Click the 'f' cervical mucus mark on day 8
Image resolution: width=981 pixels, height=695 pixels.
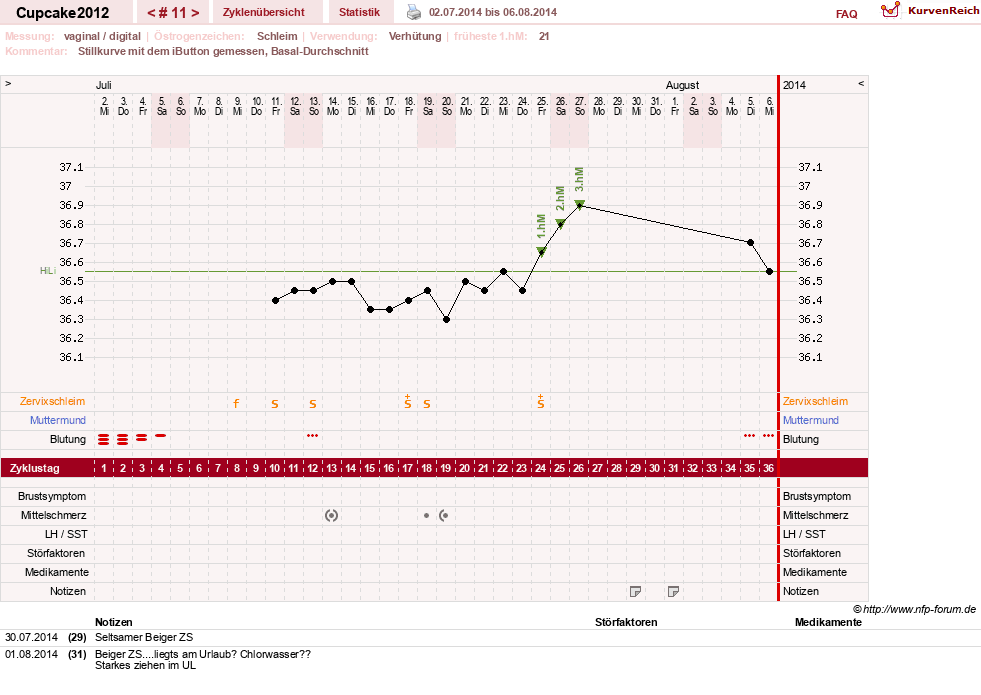coord(236,403)
